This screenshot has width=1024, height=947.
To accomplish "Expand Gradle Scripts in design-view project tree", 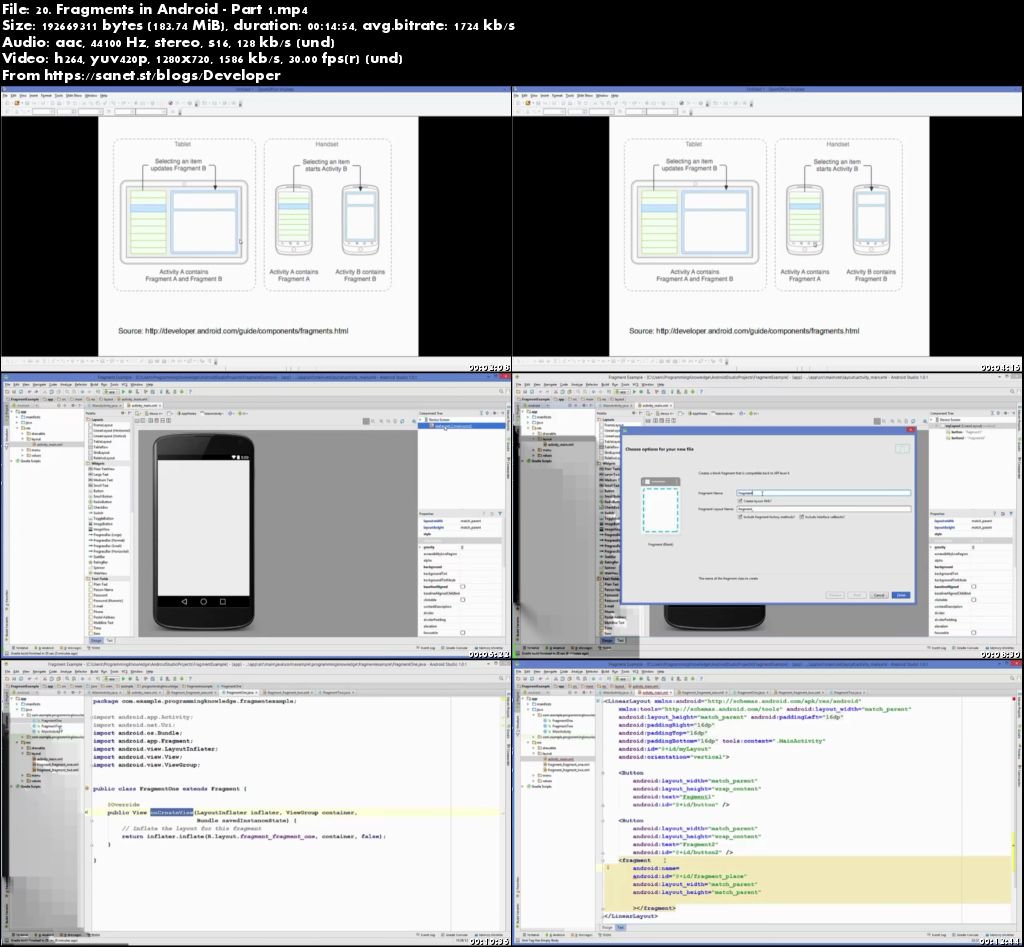I will 11,461.
